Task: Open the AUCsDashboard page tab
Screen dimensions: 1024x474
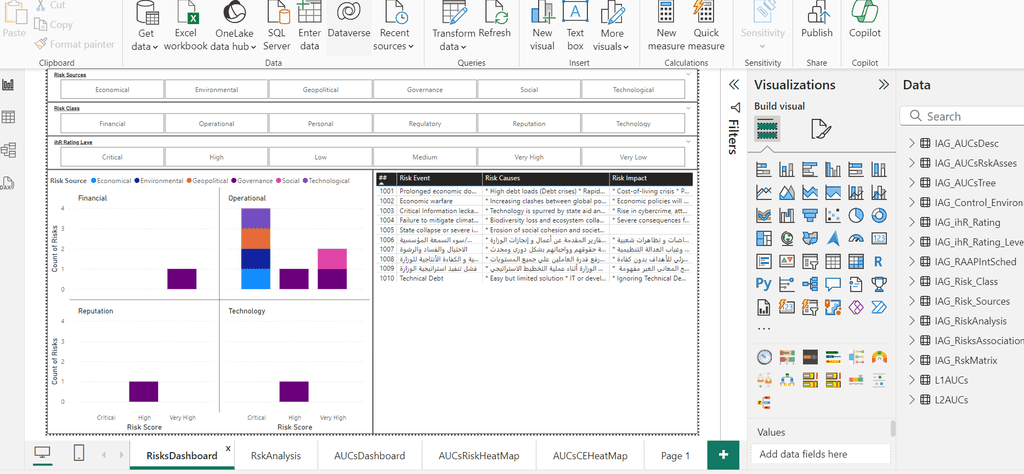Action: (370, 456)
